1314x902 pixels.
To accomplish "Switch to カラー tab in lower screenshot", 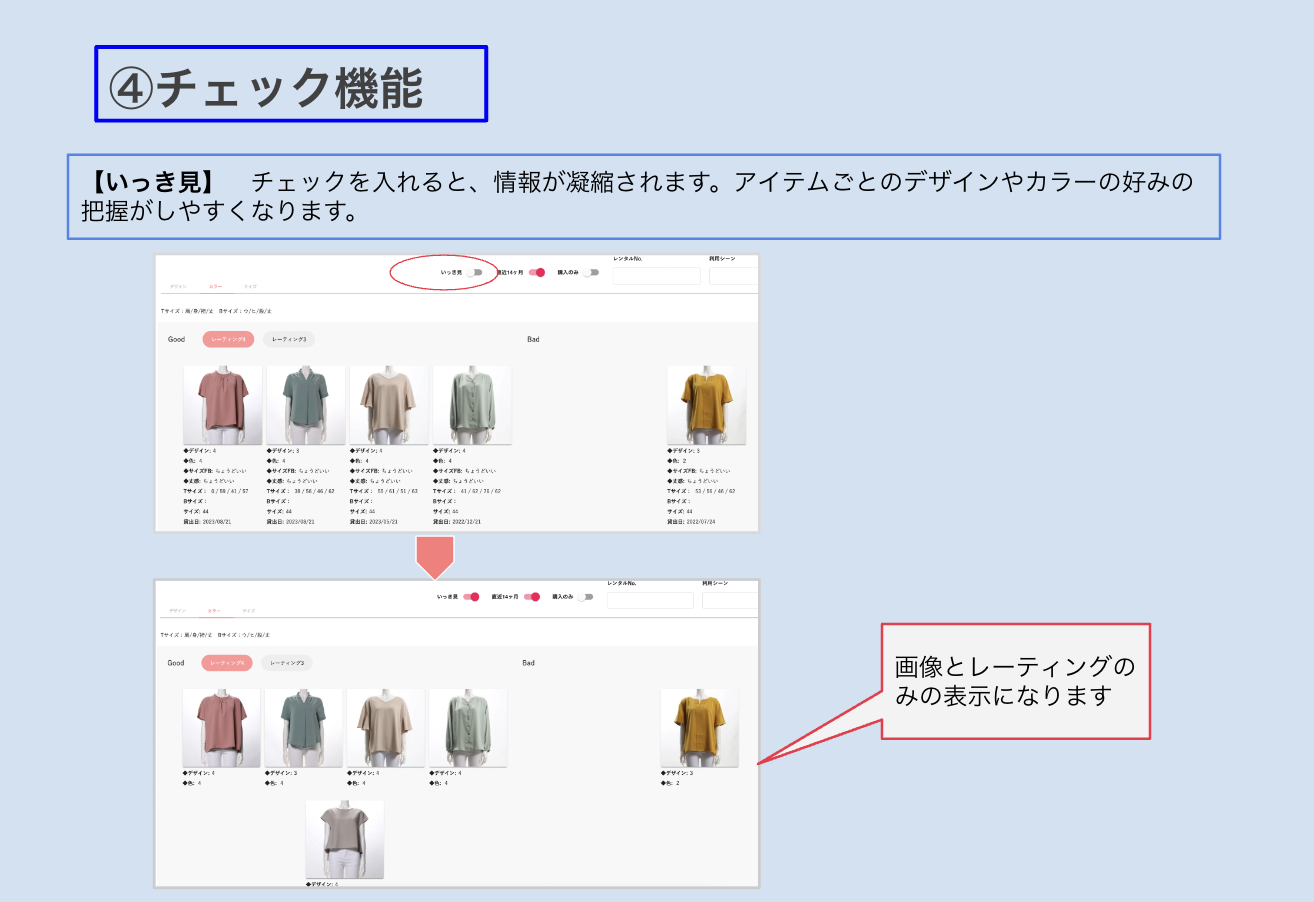I will tap(214, 611).
